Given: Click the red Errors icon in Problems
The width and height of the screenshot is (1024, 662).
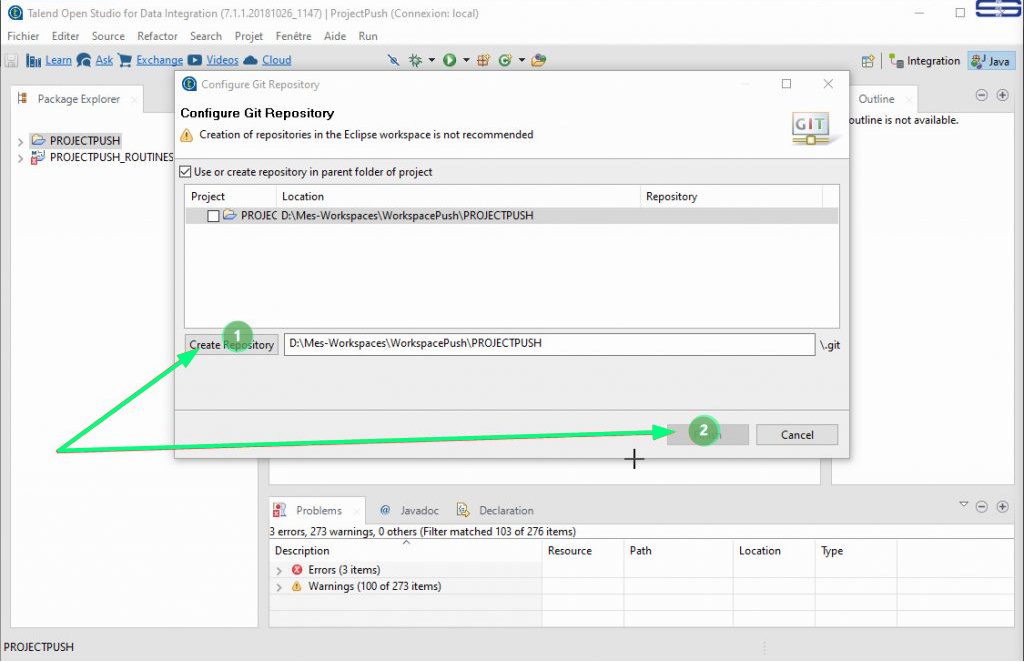Looking at the screenshot, I should click(297, 569).
